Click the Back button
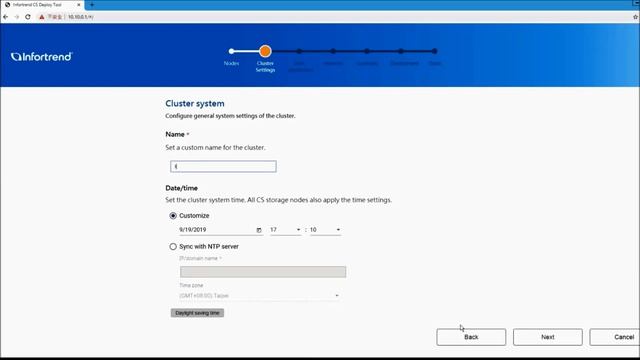640x360 pixels. coord(471,337)
